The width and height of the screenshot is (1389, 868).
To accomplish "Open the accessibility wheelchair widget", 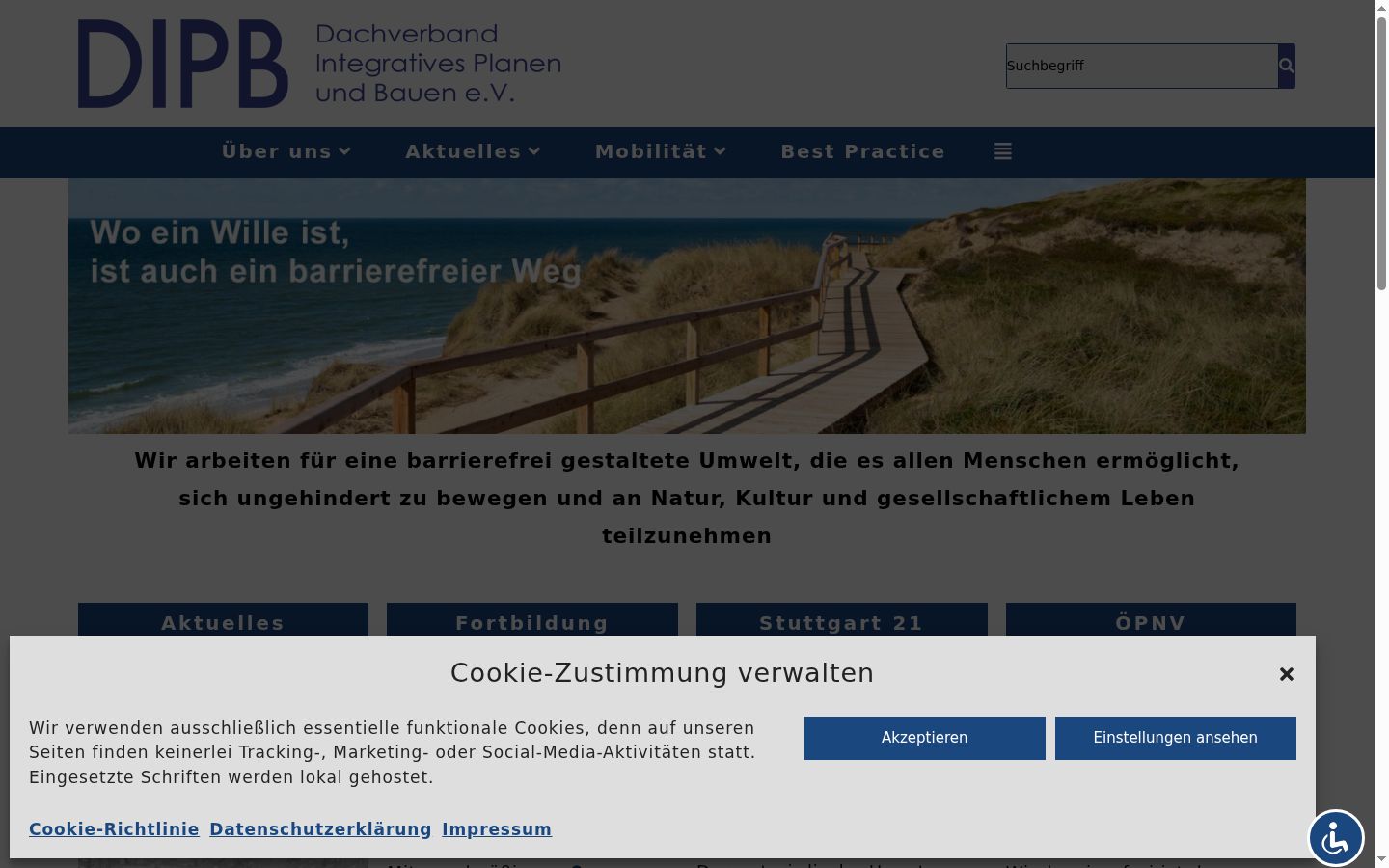I will click(1336, 837).
